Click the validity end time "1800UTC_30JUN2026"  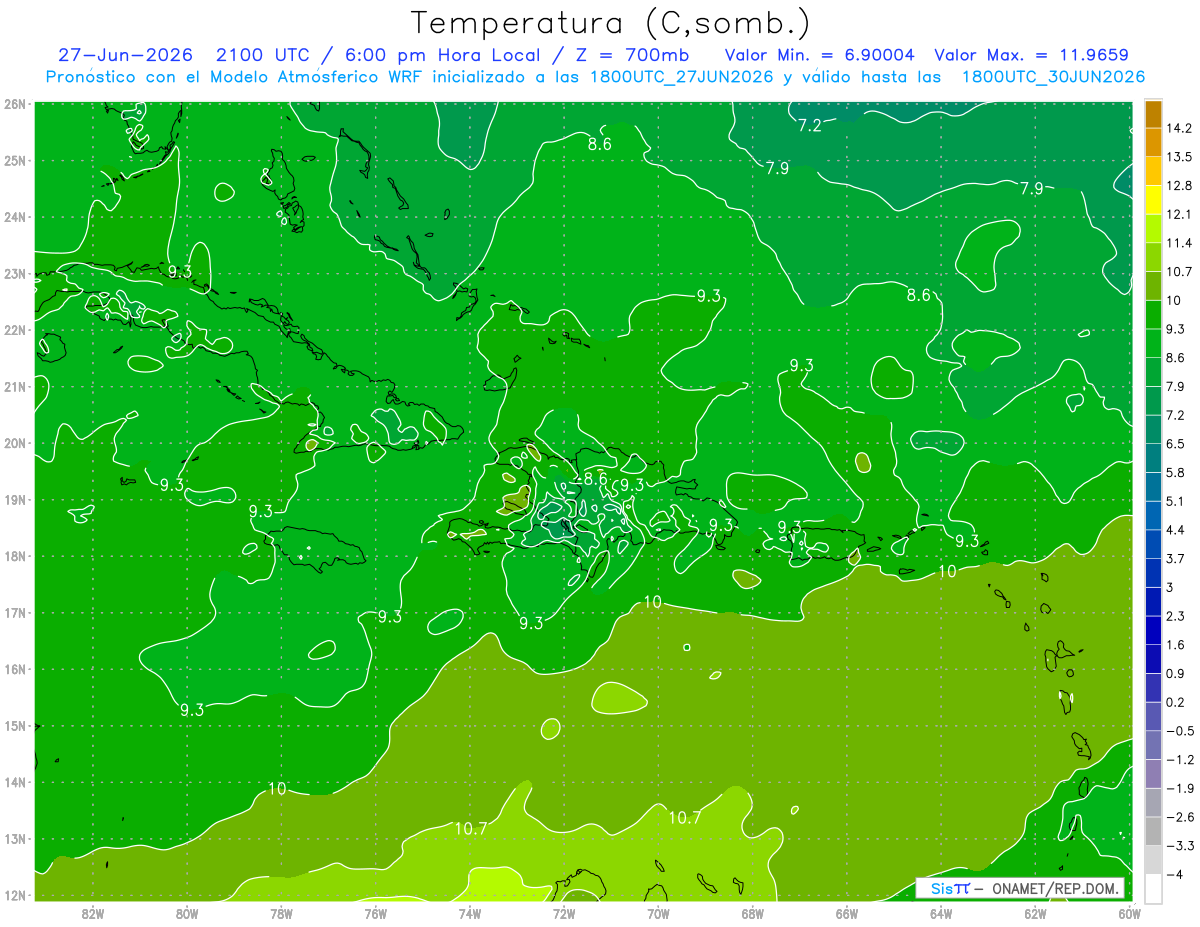[x=1053, y=77]
